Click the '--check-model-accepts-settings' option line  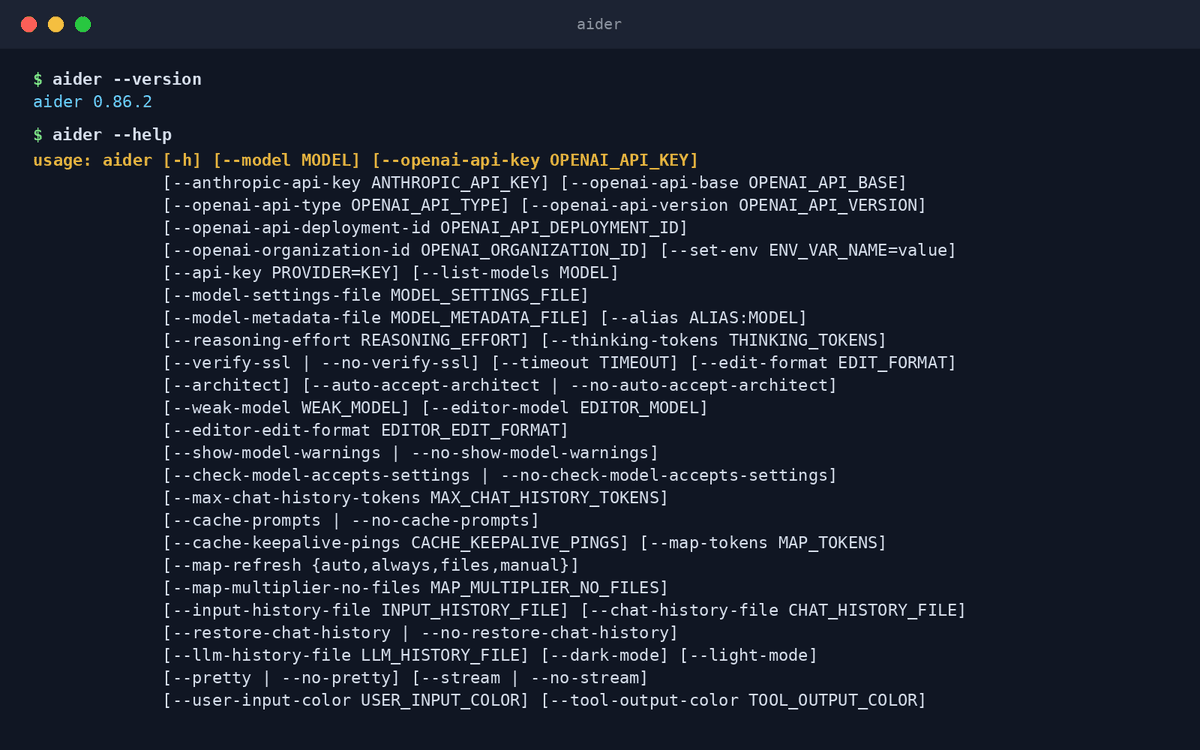pos(500,475)
